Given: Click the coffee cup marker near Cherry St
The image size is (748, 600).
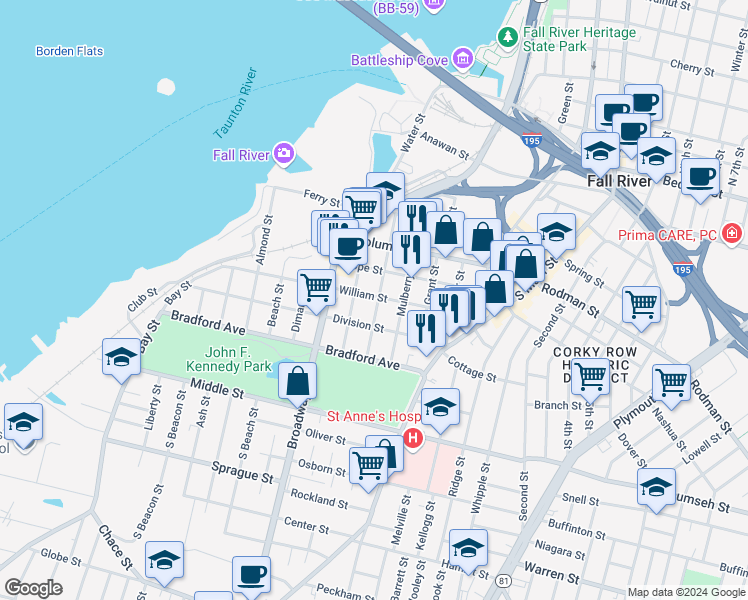Looking at the screenshot, I should [x=643, y=102].
